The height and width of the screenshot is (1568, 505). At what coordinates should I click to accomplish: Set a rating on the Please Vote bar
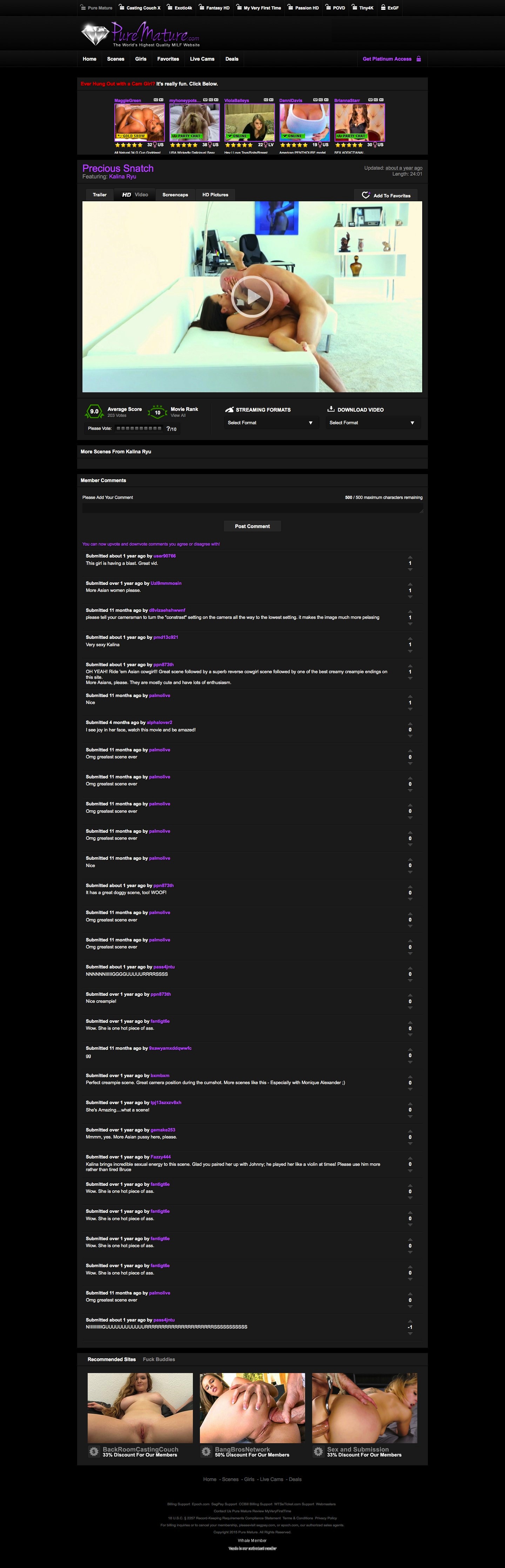click(x=139, y=428)
